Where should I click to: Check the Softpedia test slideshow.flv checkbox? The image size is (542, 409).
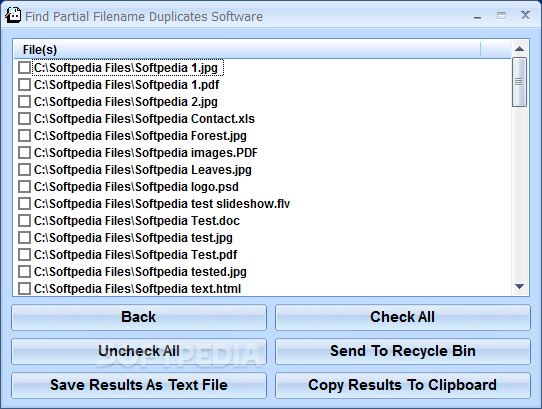(x=25, y=204)
